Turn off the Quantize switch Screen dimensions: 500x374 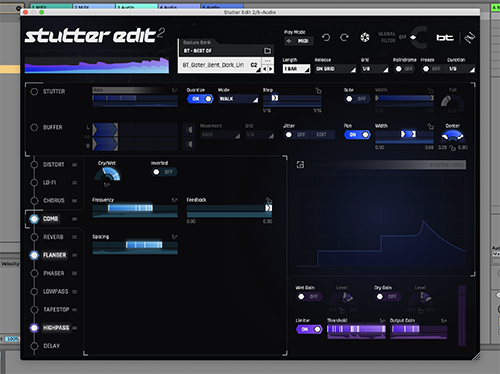(x=200, y=99)
